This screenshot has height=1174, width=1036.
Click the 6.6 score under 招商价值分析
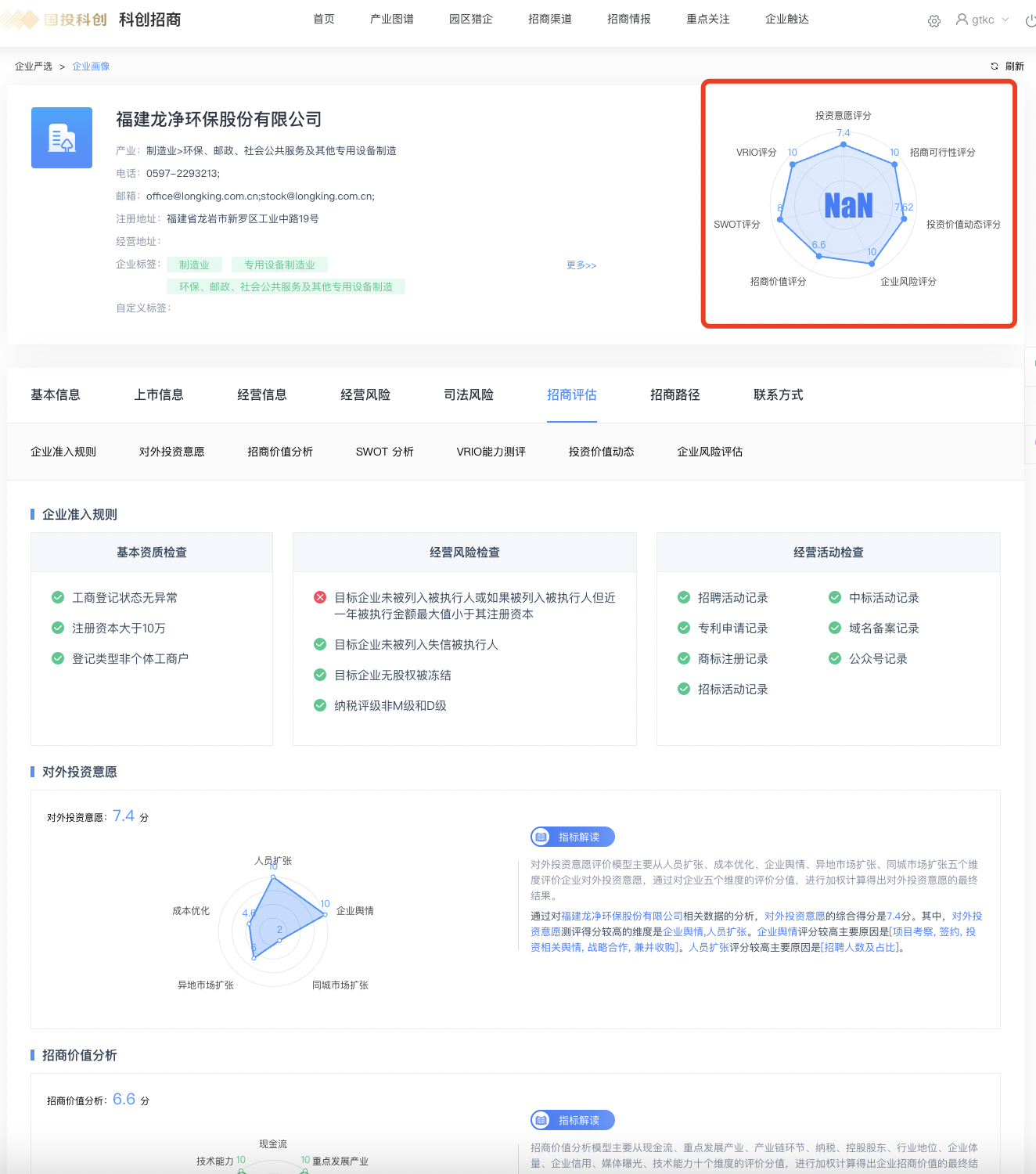[x=124, y=1100]
